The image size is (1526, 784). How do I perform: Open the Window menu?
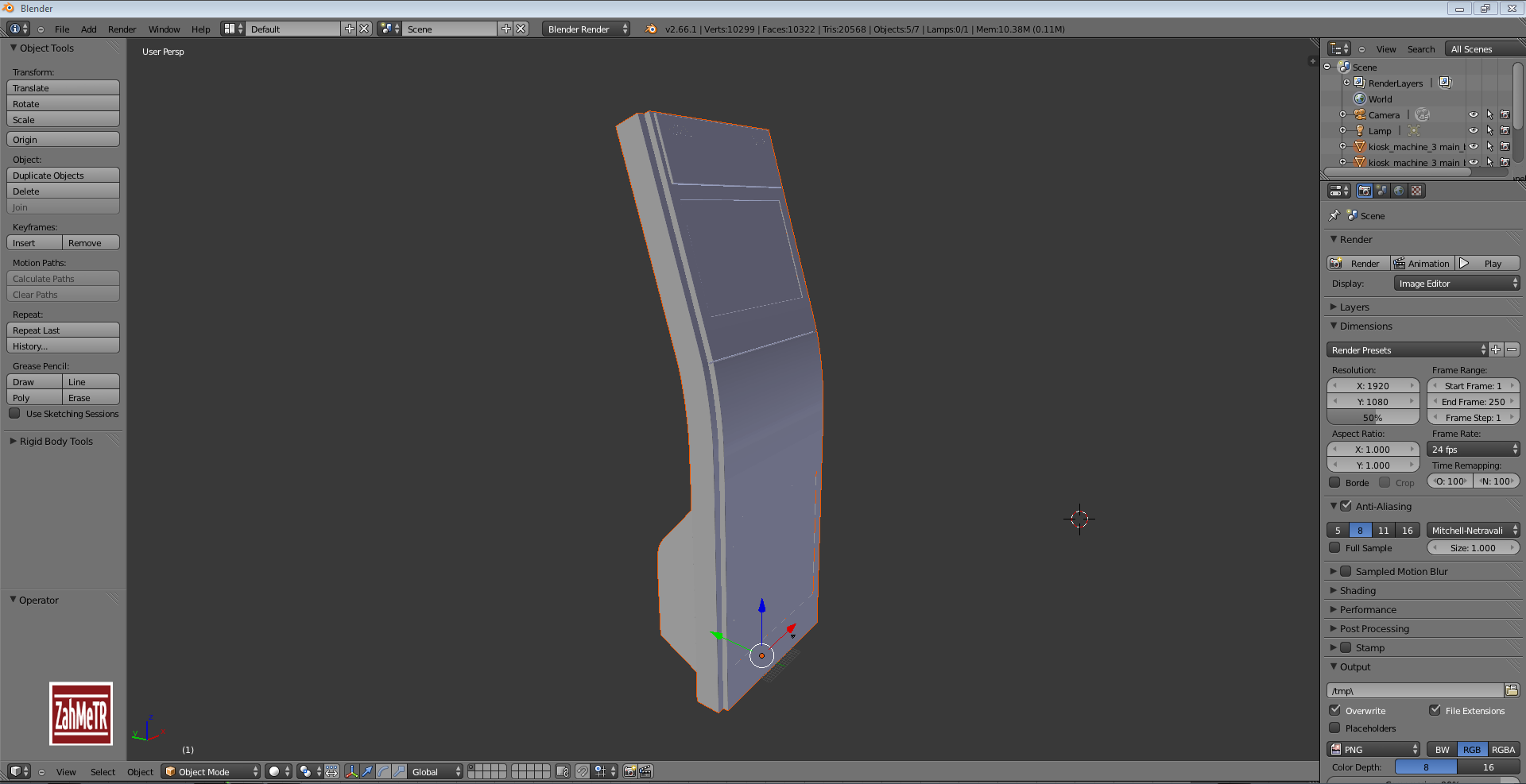(x=164, y=29)
